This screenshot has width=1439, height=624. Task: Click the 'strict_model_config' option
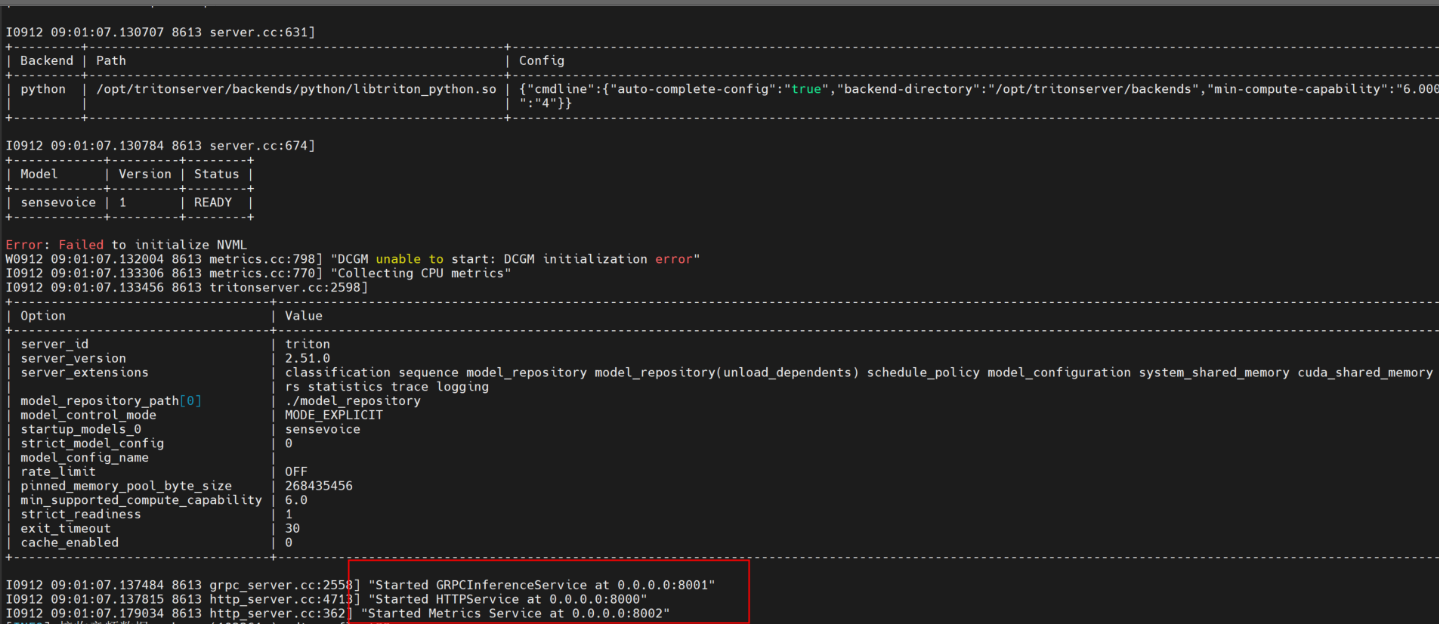pyautogui.click(x=92, y=443)
